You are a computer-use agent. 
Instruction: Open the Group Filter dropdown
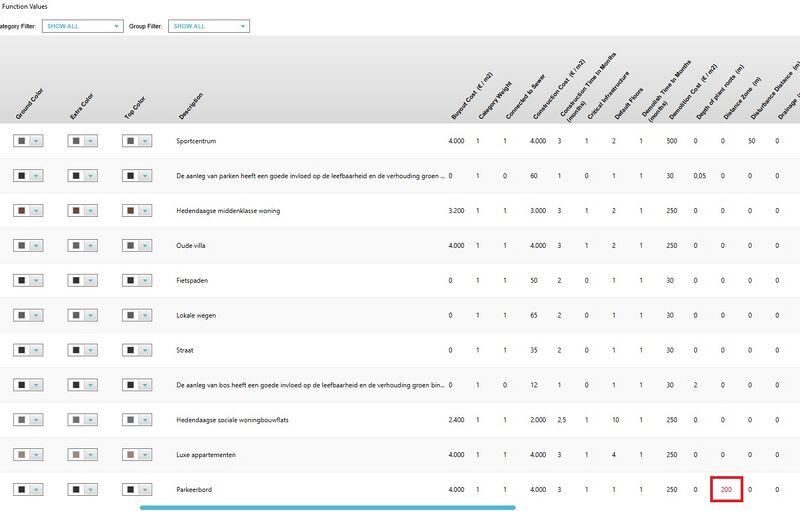coord(209,26)
